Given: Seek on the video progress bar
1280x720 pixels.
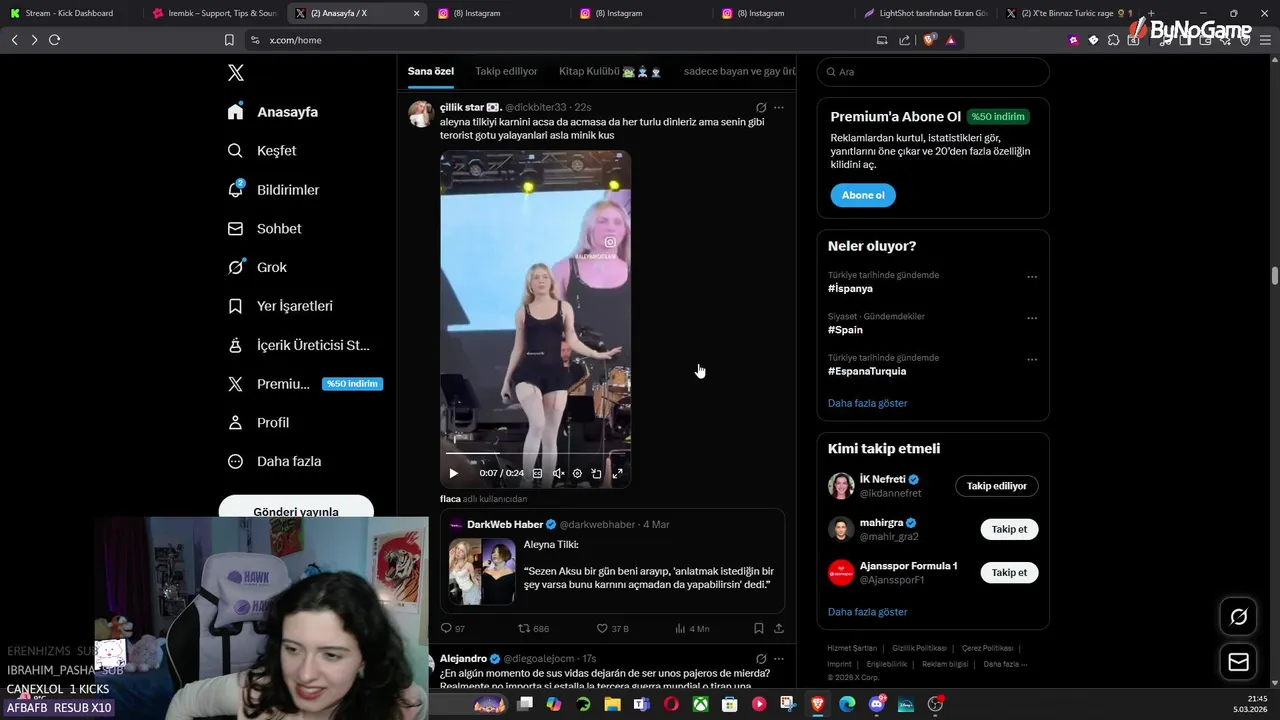Looking at the screenshot, I should pos(535,453).
